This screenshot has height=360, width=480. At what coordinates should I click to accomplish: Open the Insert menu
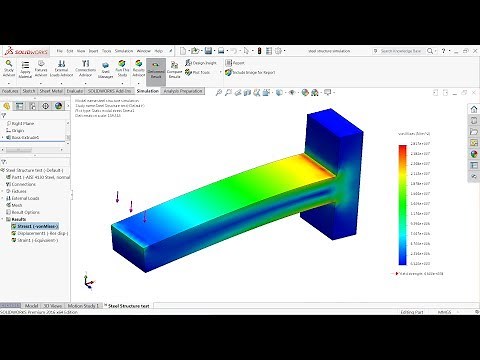pos(93,51)
